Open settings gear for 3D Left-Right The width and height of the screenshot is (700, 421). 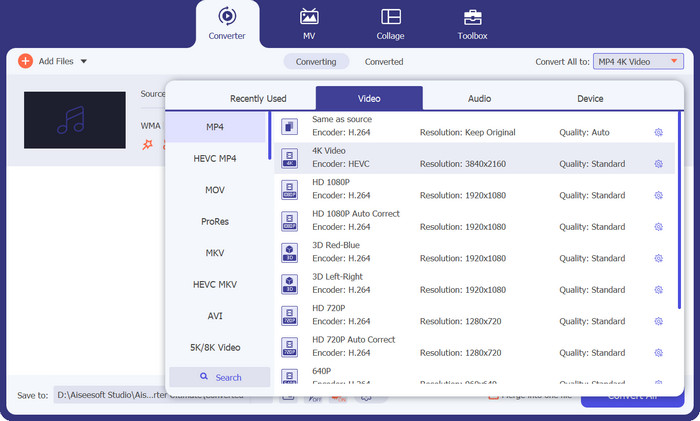[x=658, y=290]
